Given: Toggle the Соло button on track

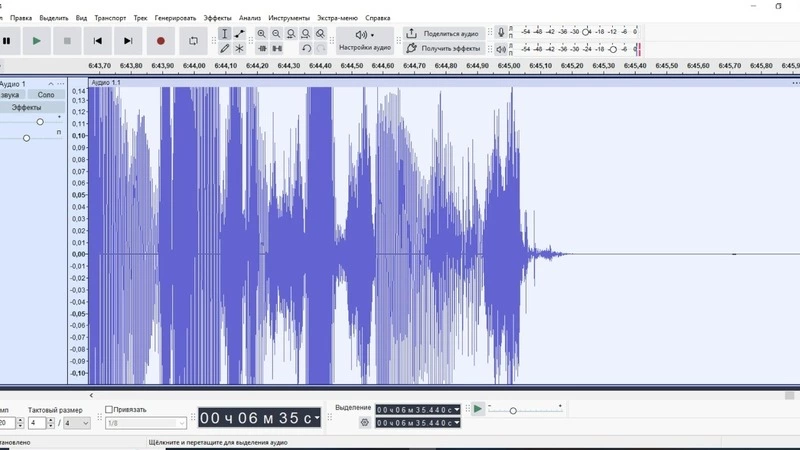Looking at the screenshot, I should [46, 95].
